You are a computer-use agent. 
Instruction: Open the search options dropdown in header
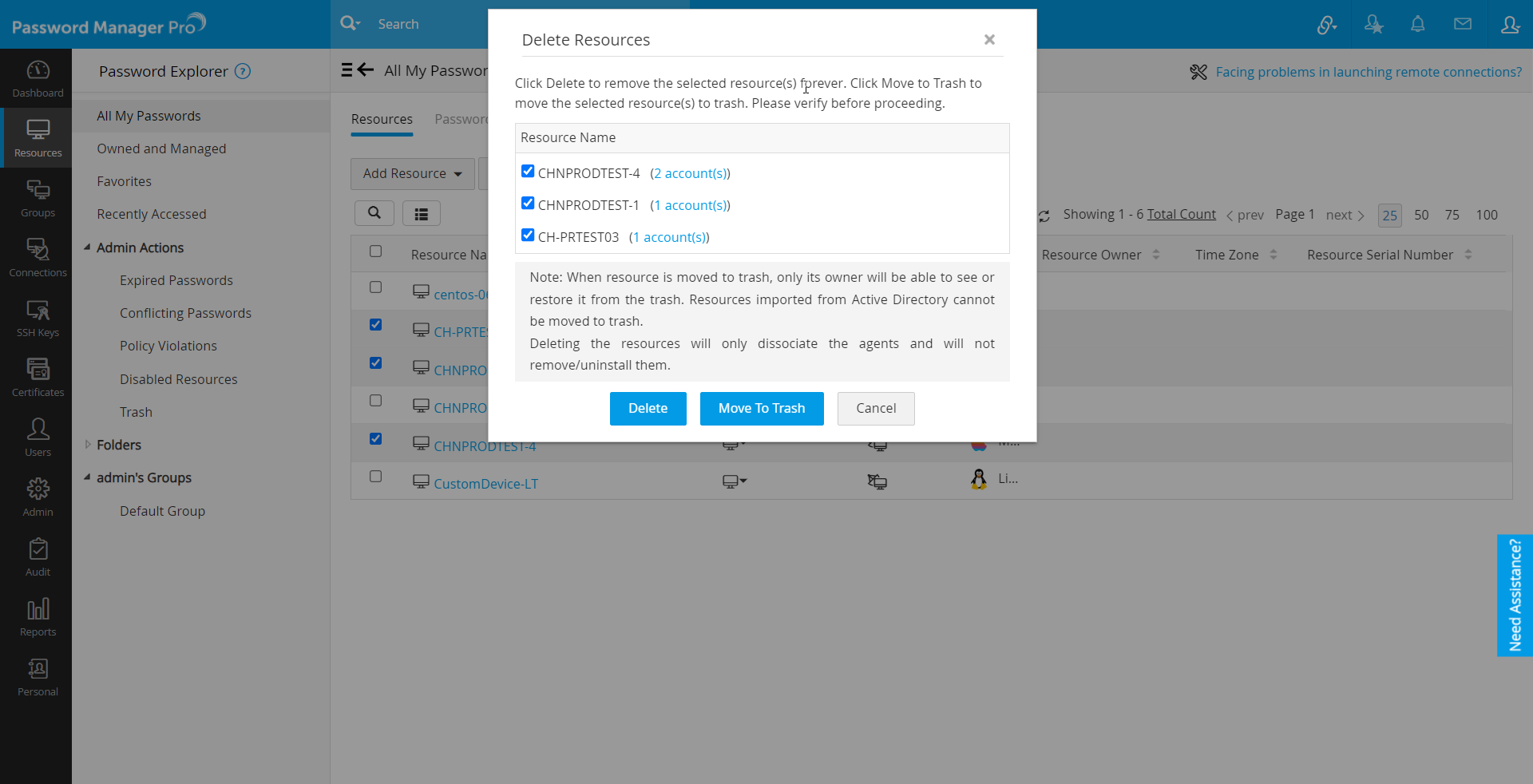(x=350, y=23)
